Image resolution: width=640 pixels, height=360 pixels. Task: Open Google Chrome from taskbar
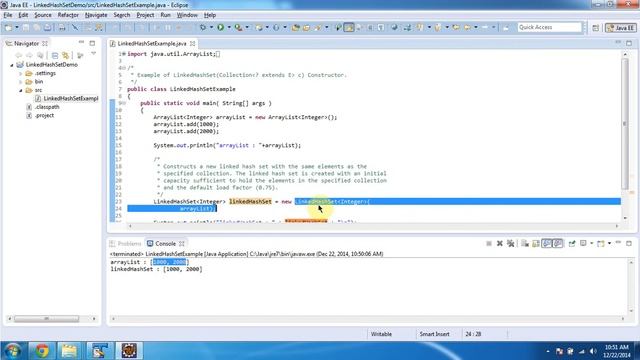pos(41,351)
